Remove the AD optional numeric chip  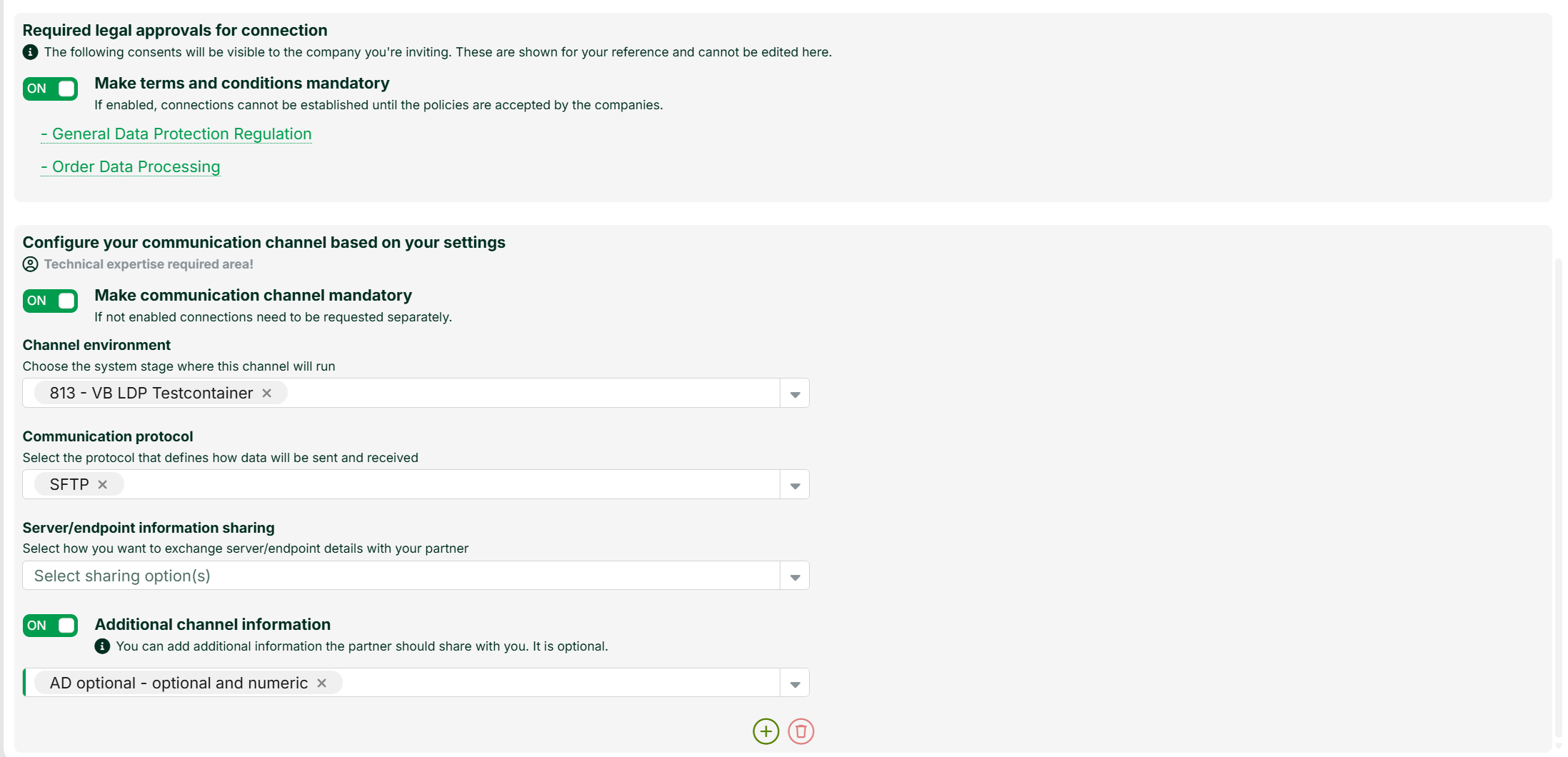coord(321,683)
